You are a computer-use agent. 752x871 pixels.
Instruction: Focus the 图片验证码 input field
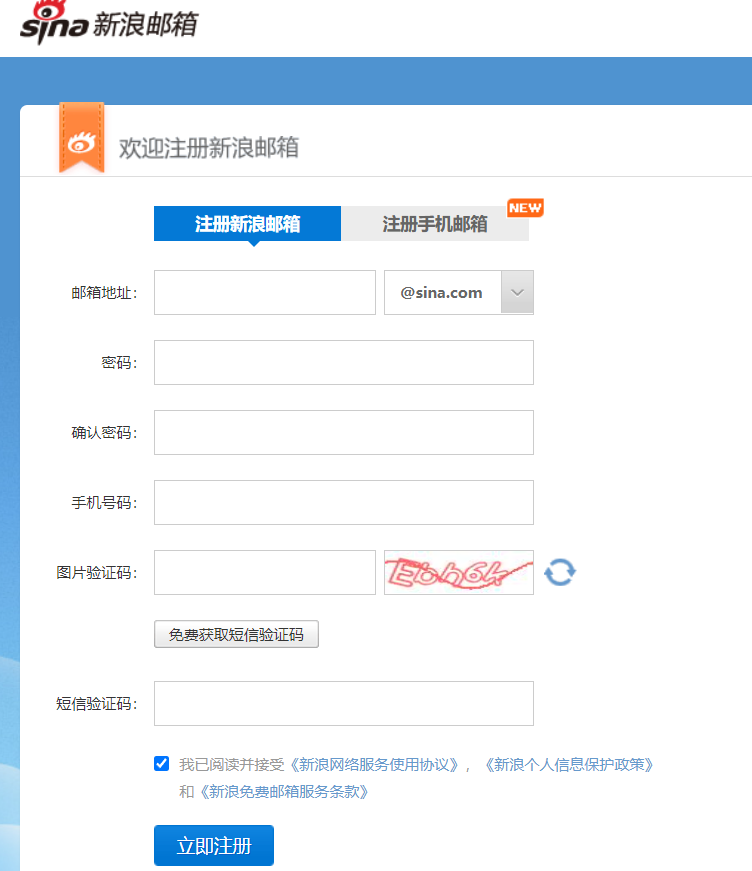(265, 572)
